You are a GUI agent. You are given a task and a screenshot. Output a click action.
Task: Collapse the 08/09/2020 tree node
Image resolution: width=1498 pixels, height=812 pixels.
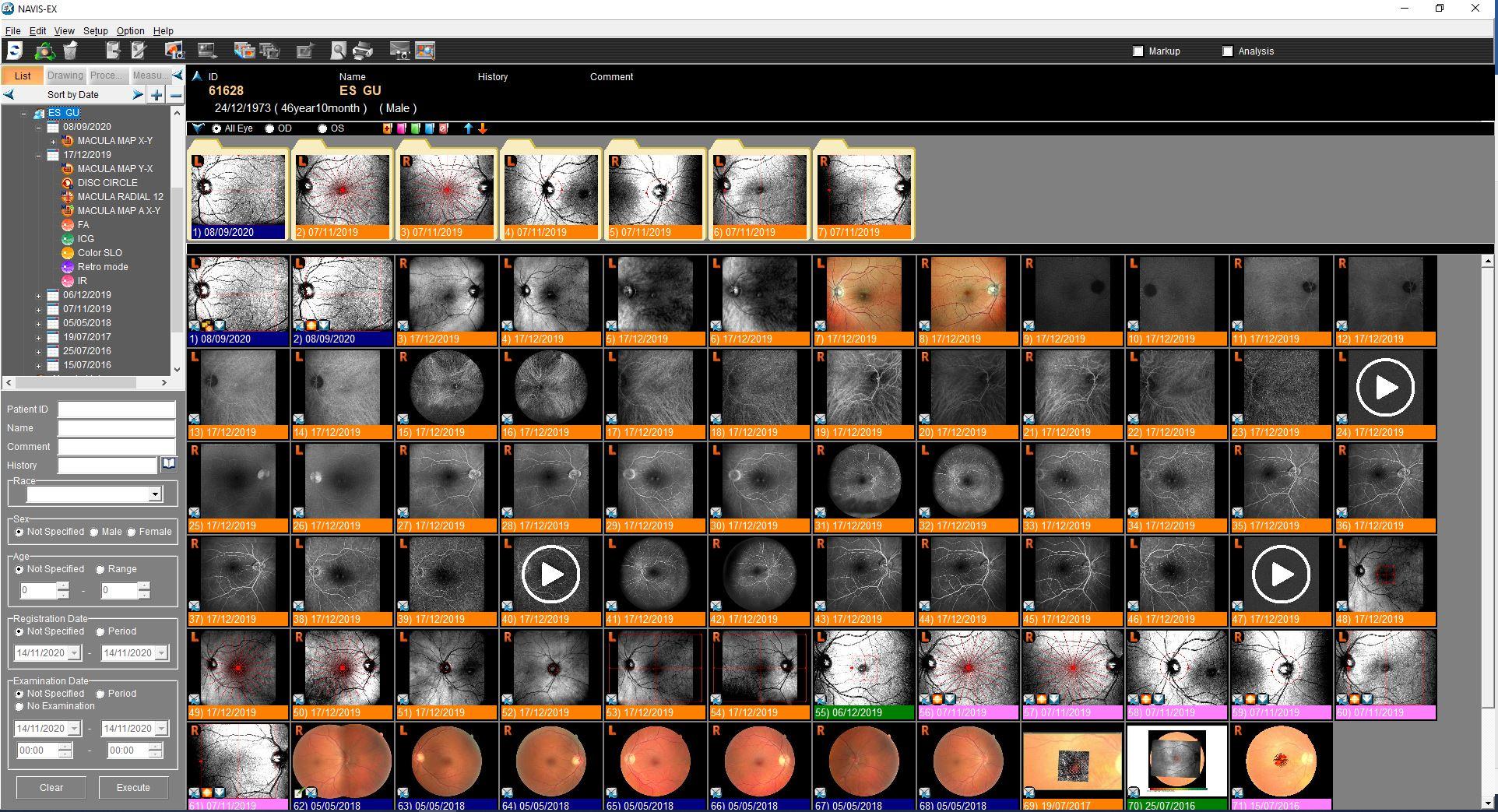pyautogui.click(x=39, y=127)
